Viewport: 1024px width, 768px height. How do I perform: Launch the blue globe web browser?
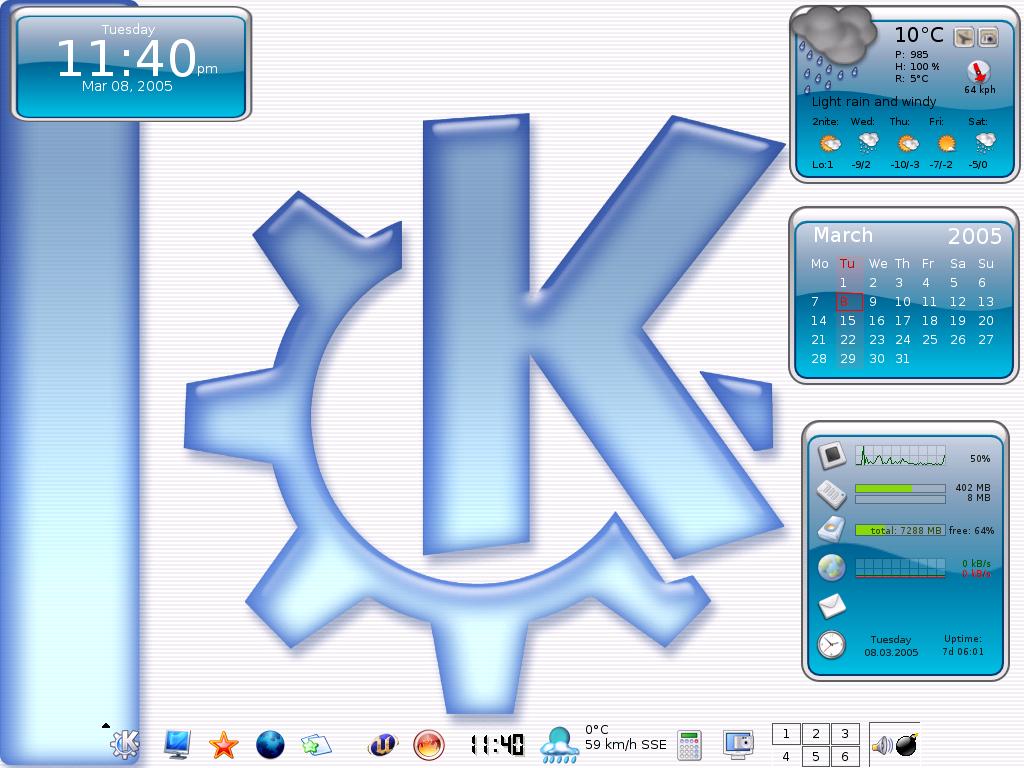270,744
